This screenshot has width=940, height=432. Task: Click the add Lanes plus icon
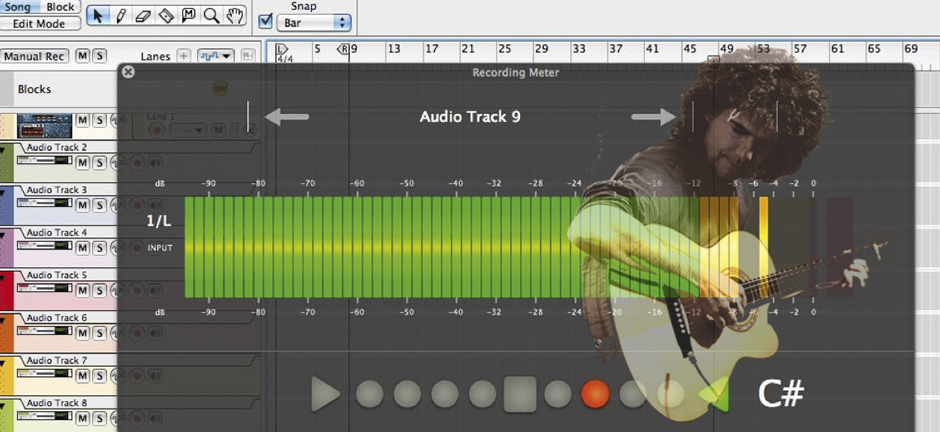click(183, 56)
